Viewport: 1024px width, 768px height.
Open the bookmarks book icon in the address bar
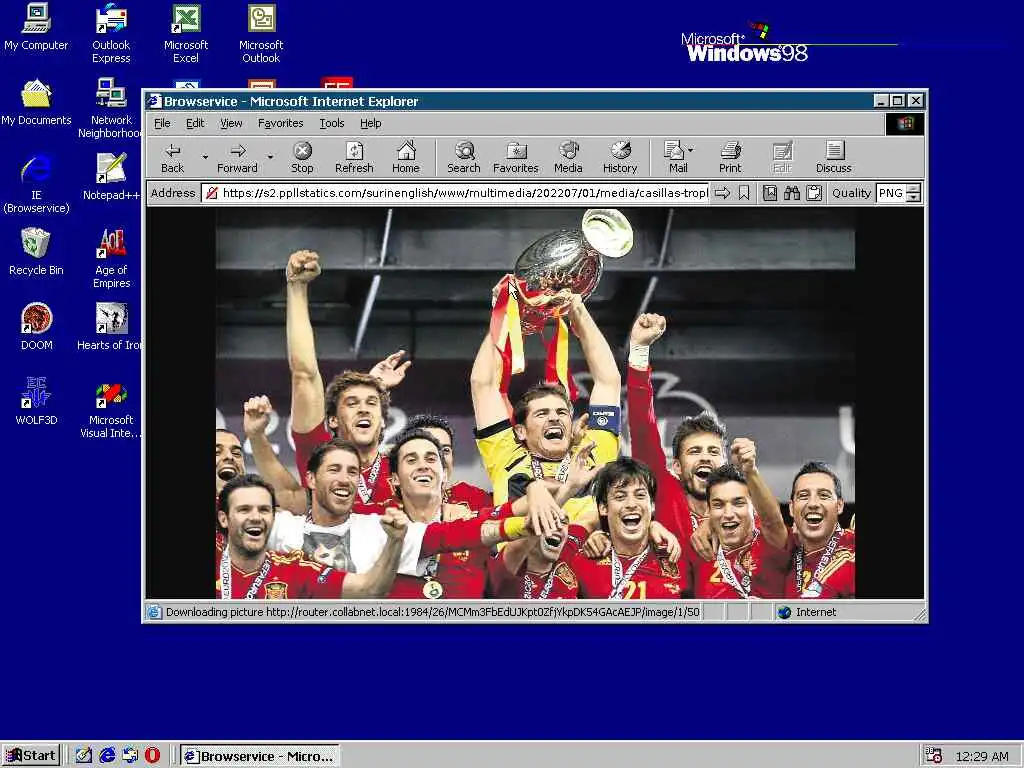[770, 193]
